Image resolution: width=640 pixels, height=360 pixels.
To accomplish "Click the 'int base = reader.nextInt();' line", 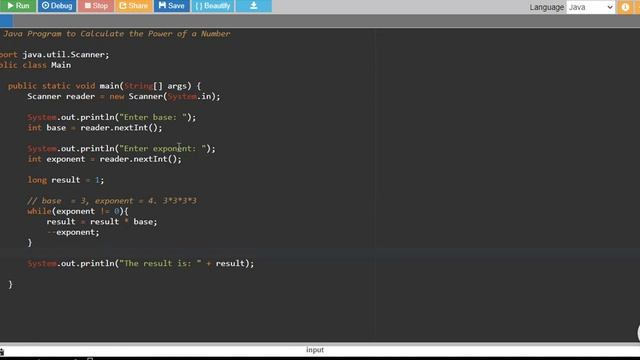I will (x=95, y=127).
